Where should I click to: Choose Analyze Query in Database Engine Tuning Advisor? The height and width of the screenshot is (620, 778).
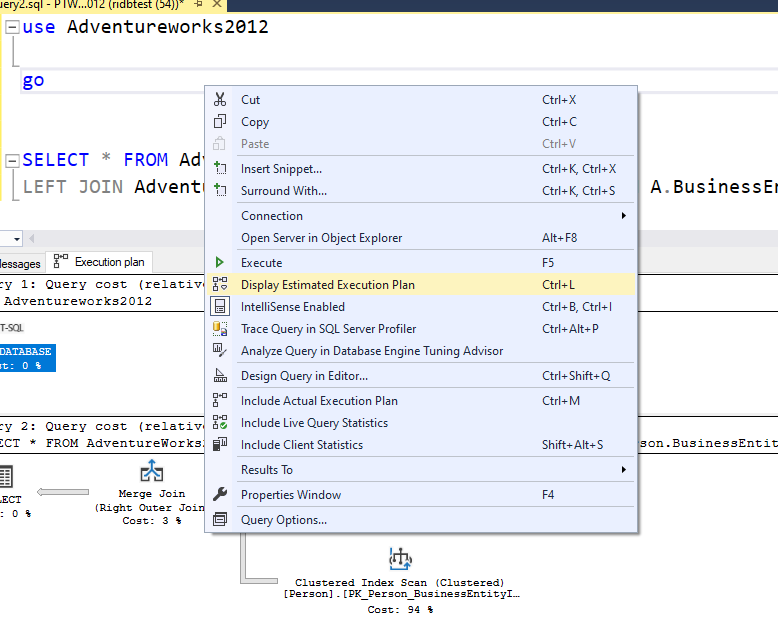pyautogui.click(x=421, y=351)
